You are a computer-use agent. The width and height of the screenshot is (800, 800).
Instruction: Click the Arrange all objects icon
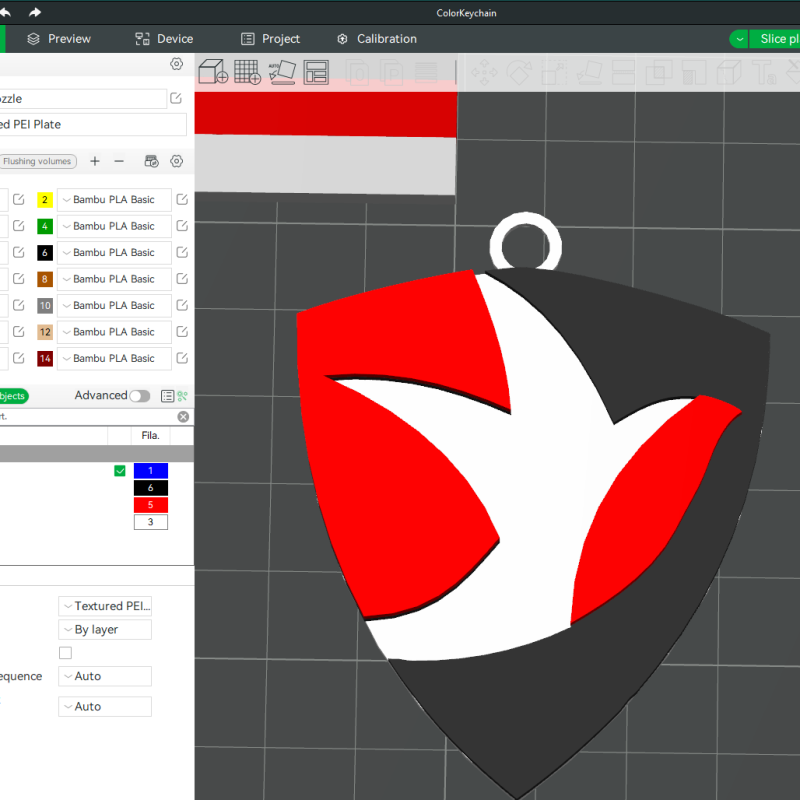pos(316,72)
